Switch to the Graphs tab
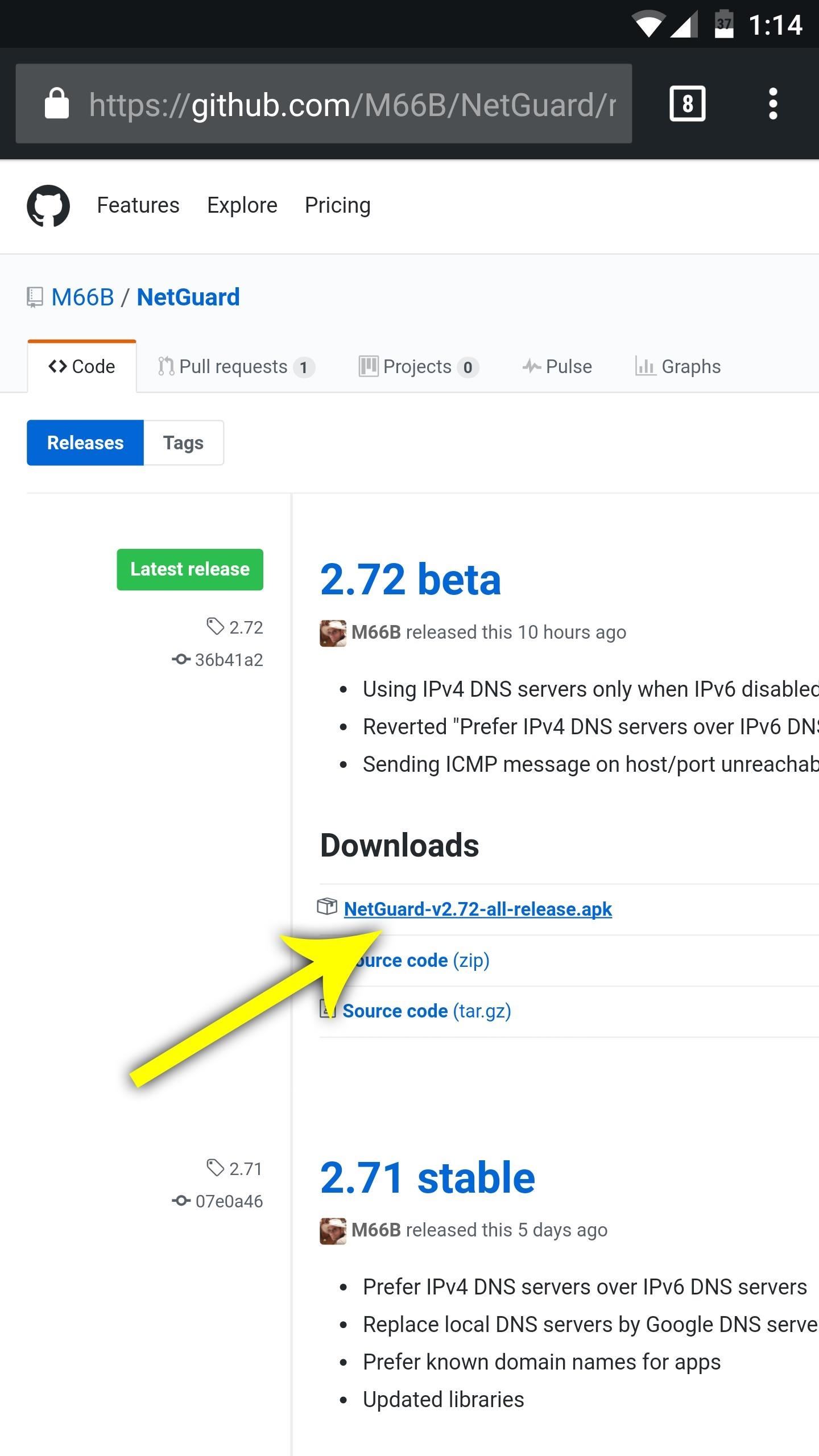Screen dimensions: 819x1456 click(678, 367)
